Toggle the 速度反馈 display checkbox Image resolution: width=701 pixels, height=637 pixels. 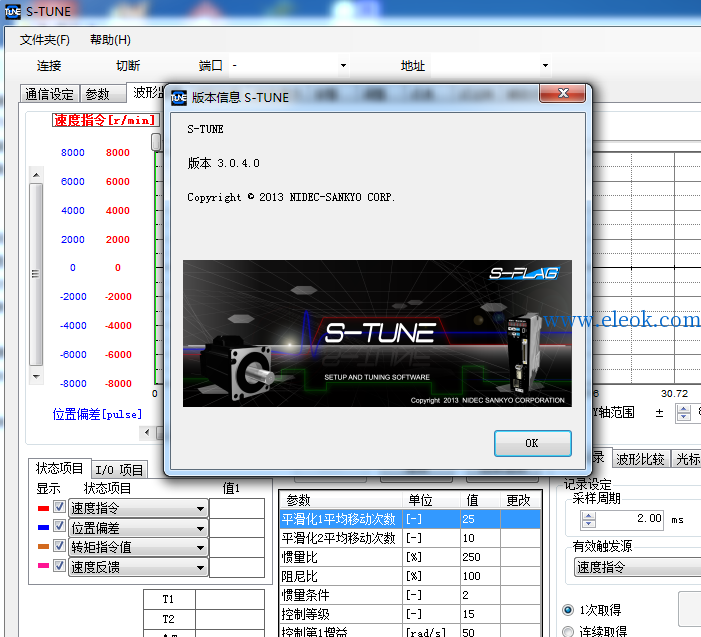(x=59, y=565)
